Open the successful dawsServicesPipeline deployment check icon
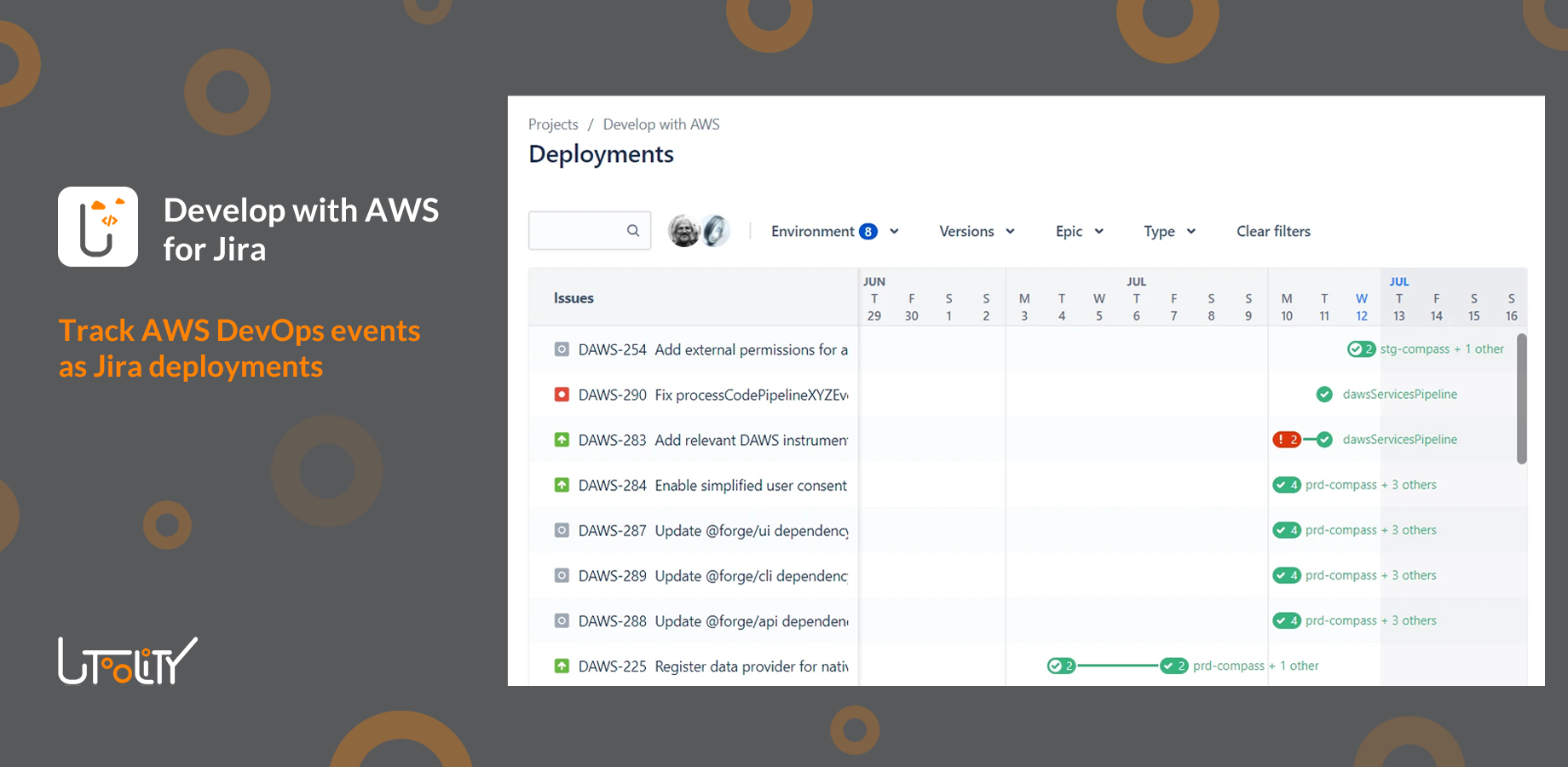Screen dimensions: 1568x767 pos(1324,394)
